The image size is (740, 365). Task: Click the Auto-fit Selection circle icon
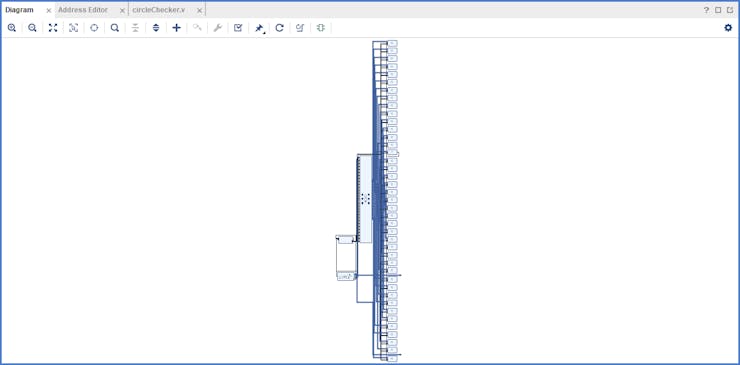click(94, 28)
